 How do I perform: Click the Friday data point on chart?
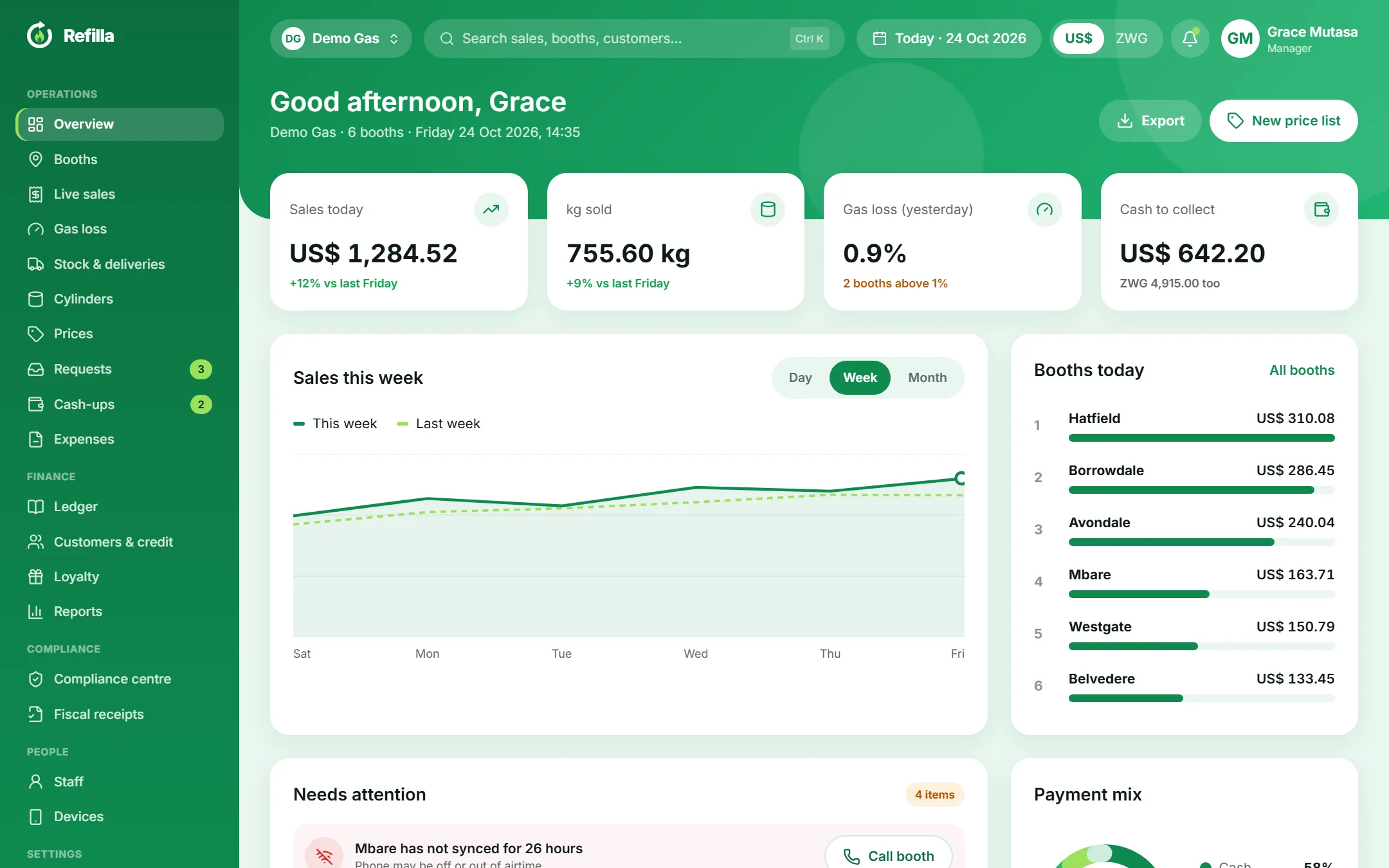pyautogui.click(x=960, y=478)
